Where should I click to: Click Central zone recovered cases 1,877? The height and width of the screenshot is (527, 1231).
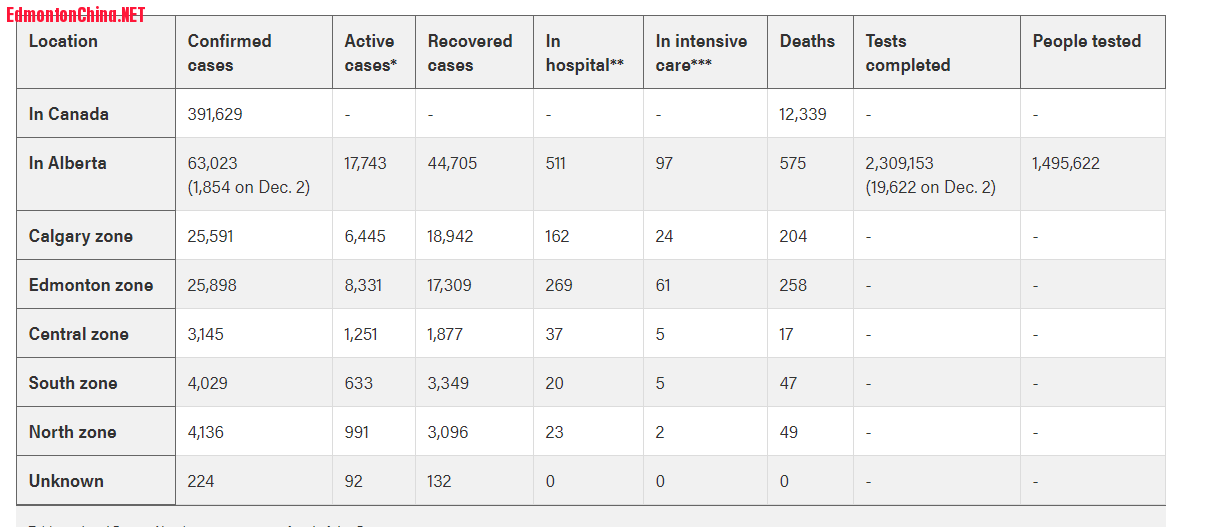446,334
